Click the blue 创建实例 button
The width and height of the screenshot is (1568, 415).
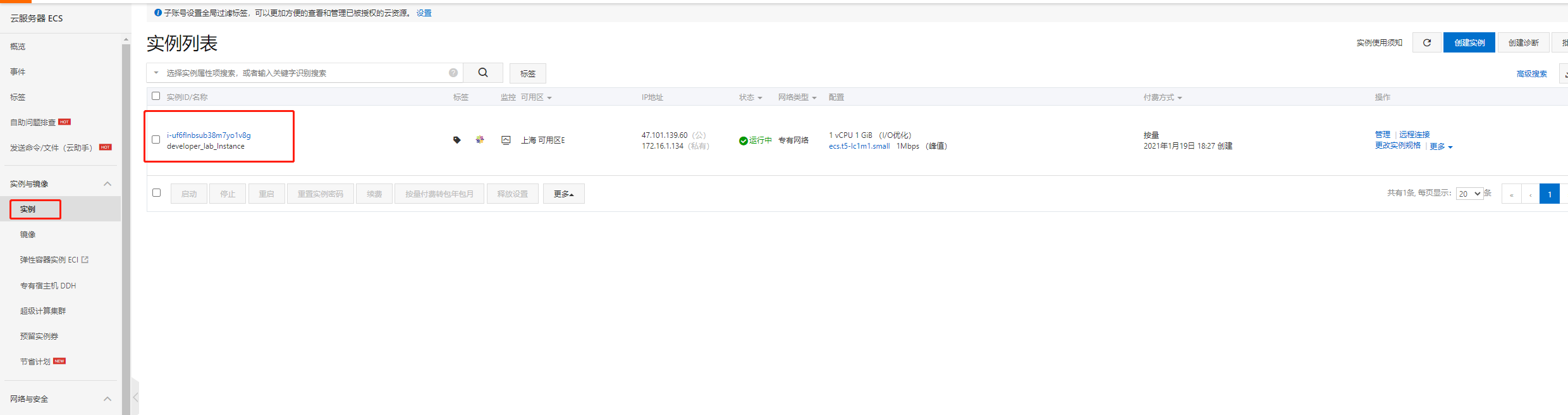pyautogui.click(x=1469, y=42)
